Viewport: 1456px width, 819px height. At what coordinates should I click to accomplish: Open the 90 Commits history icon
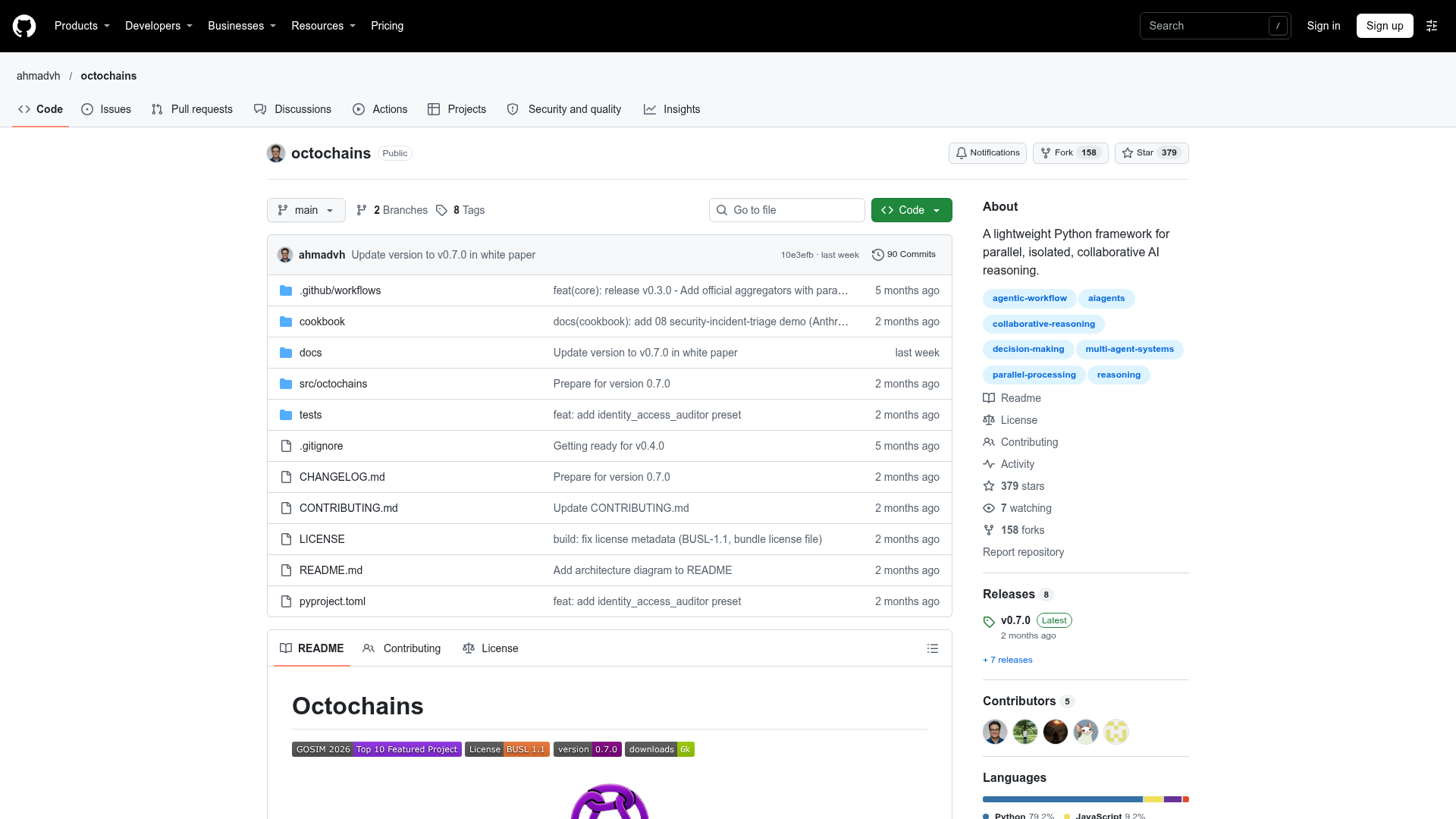(878, 255)
